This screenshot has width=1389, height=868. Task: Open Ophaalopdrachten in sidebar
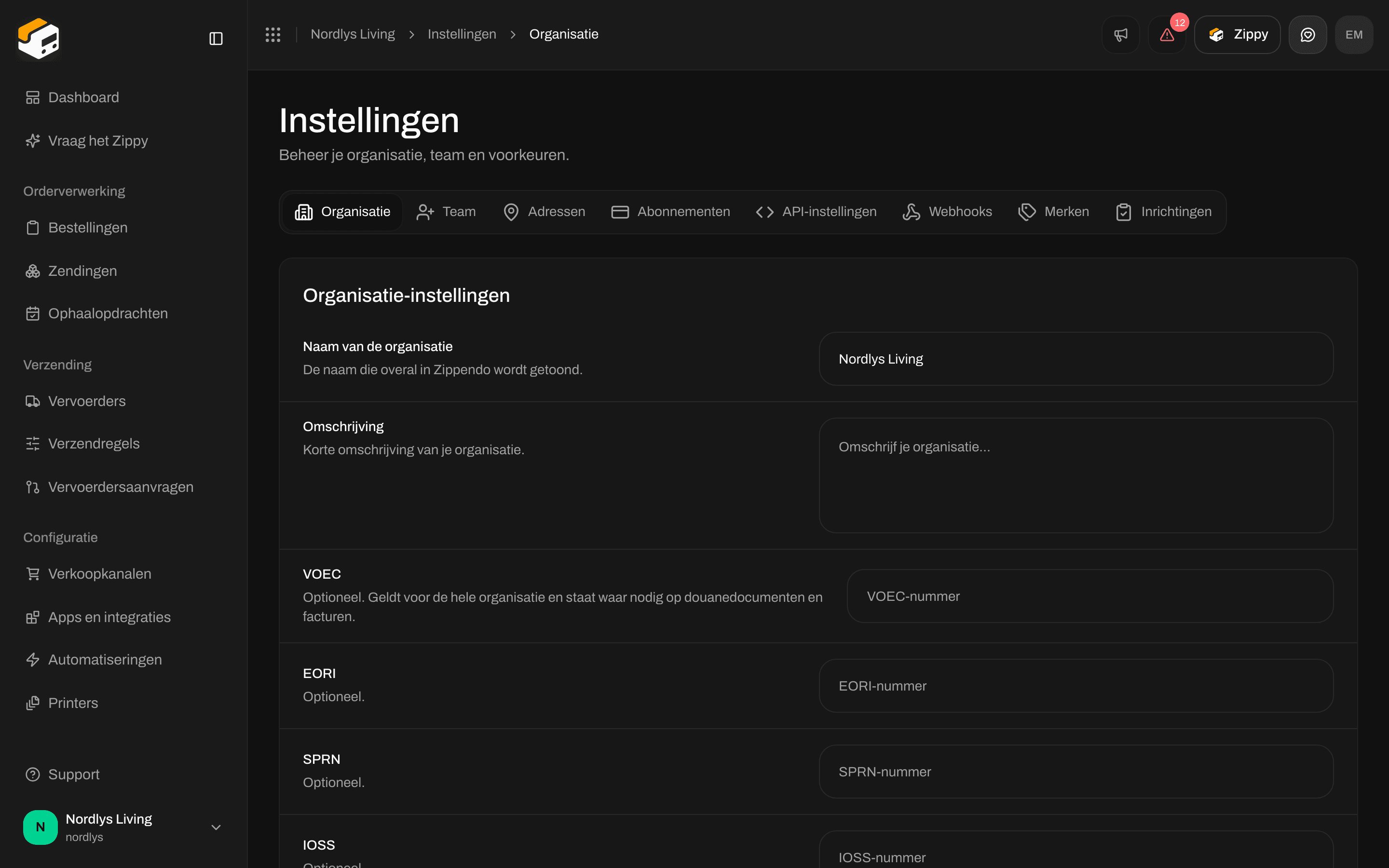123,313
